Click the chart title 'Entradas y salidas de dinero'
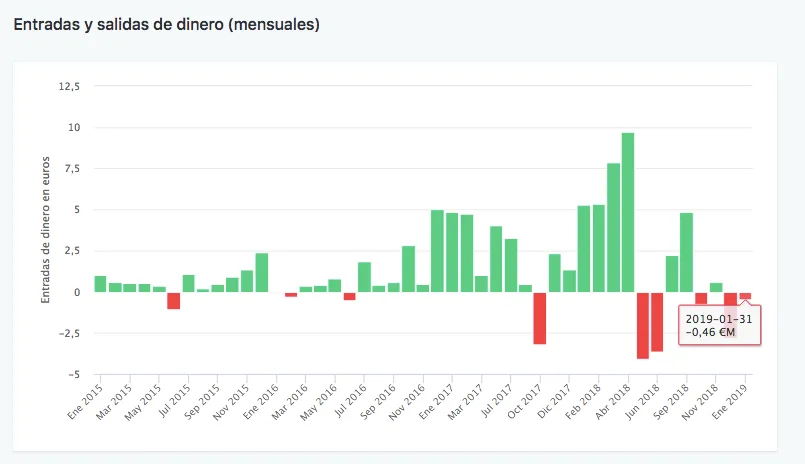805x464 pixels. (x=166, y=24)
